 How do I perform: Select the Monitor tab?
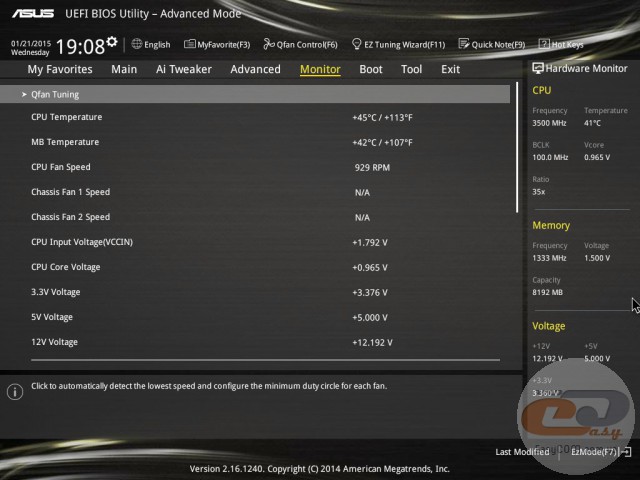click(320, 69)
